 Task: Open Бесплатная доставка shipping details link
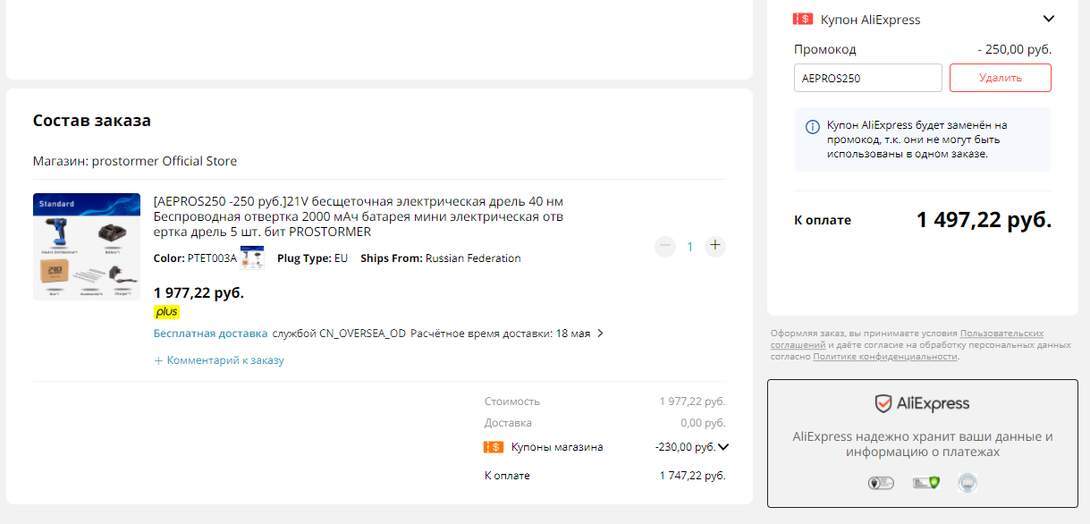(211, 334)
